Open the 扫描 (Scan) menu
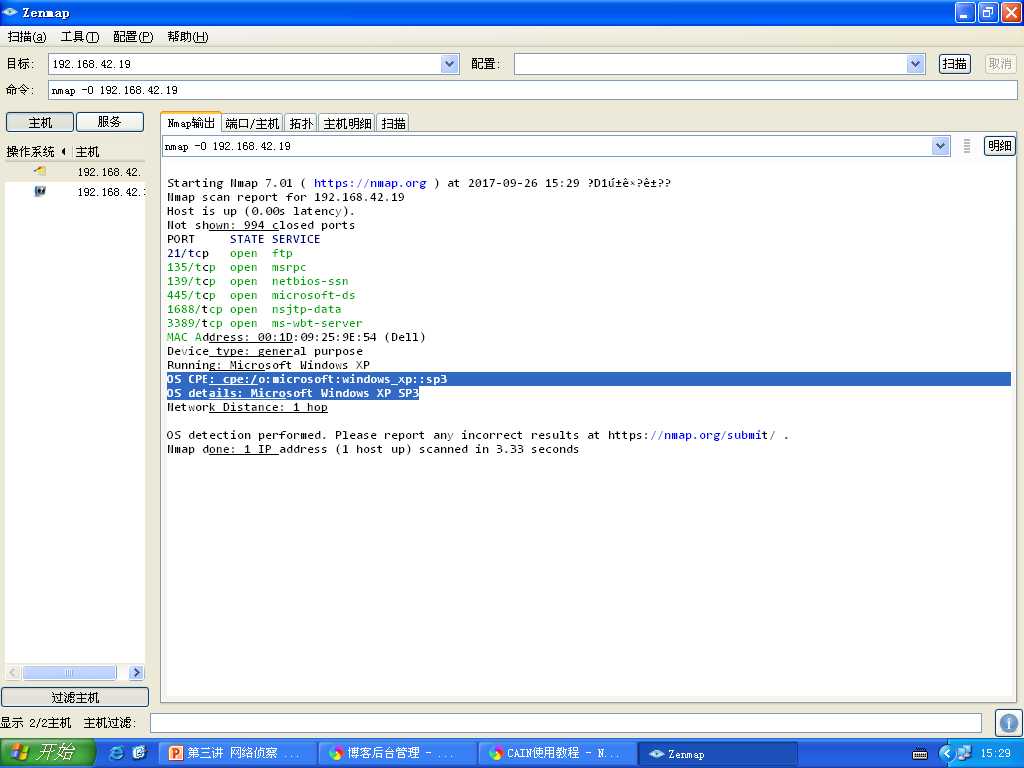 tap(27, 37)
